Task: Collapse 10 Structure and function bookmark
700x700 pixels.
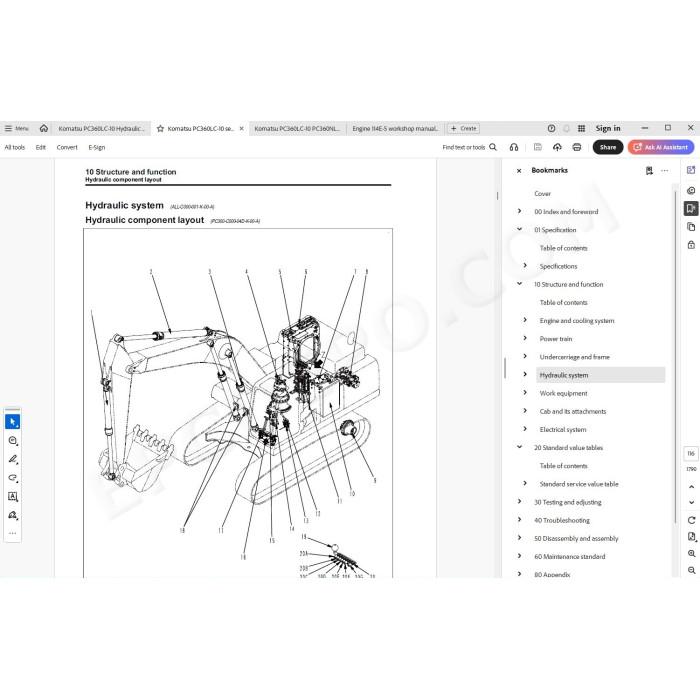Action: click(x=519, y=284)
